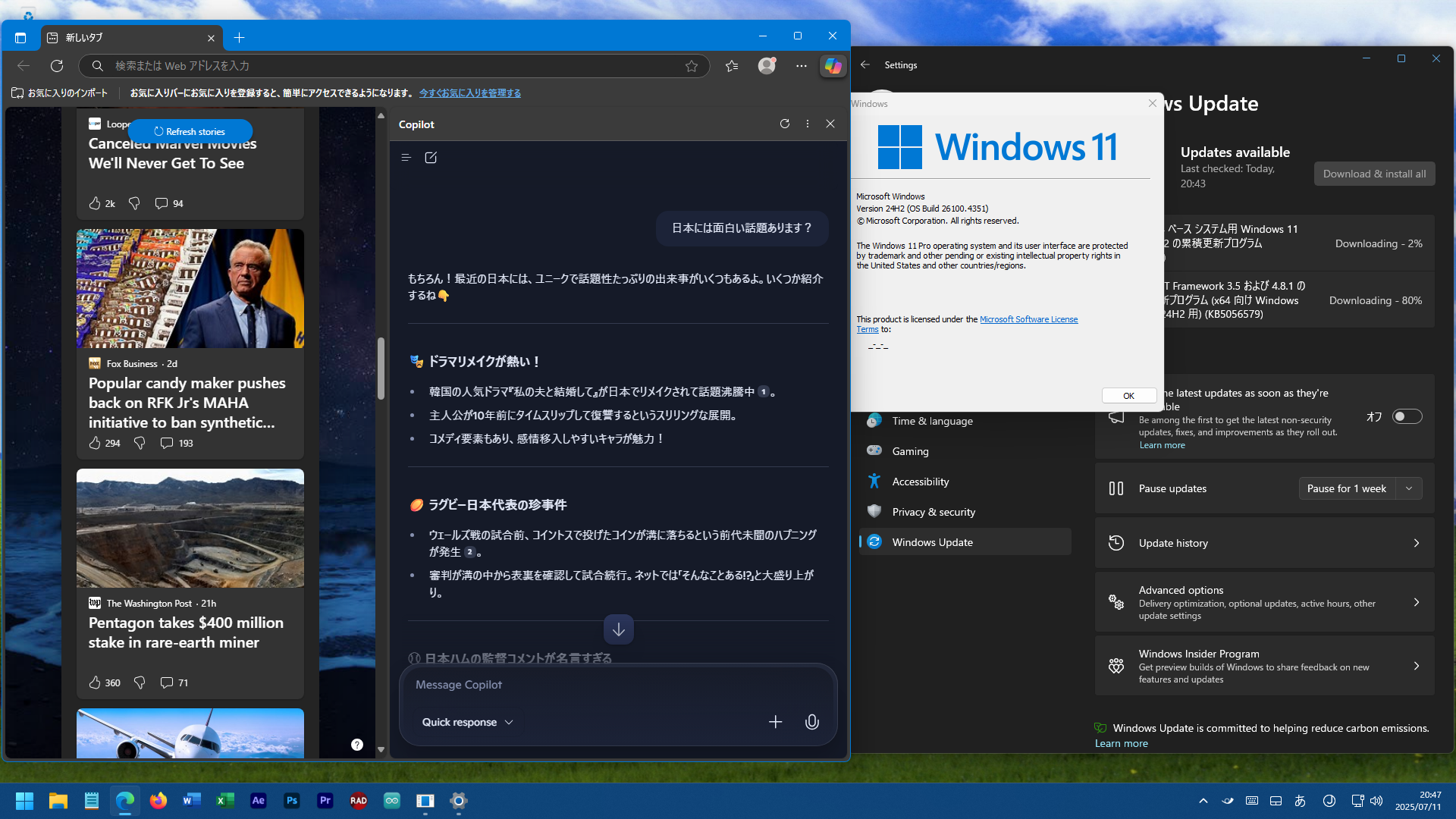Expand Pause for 1 week dropdown
The image size is (1456, 819).
[1409, 488]
